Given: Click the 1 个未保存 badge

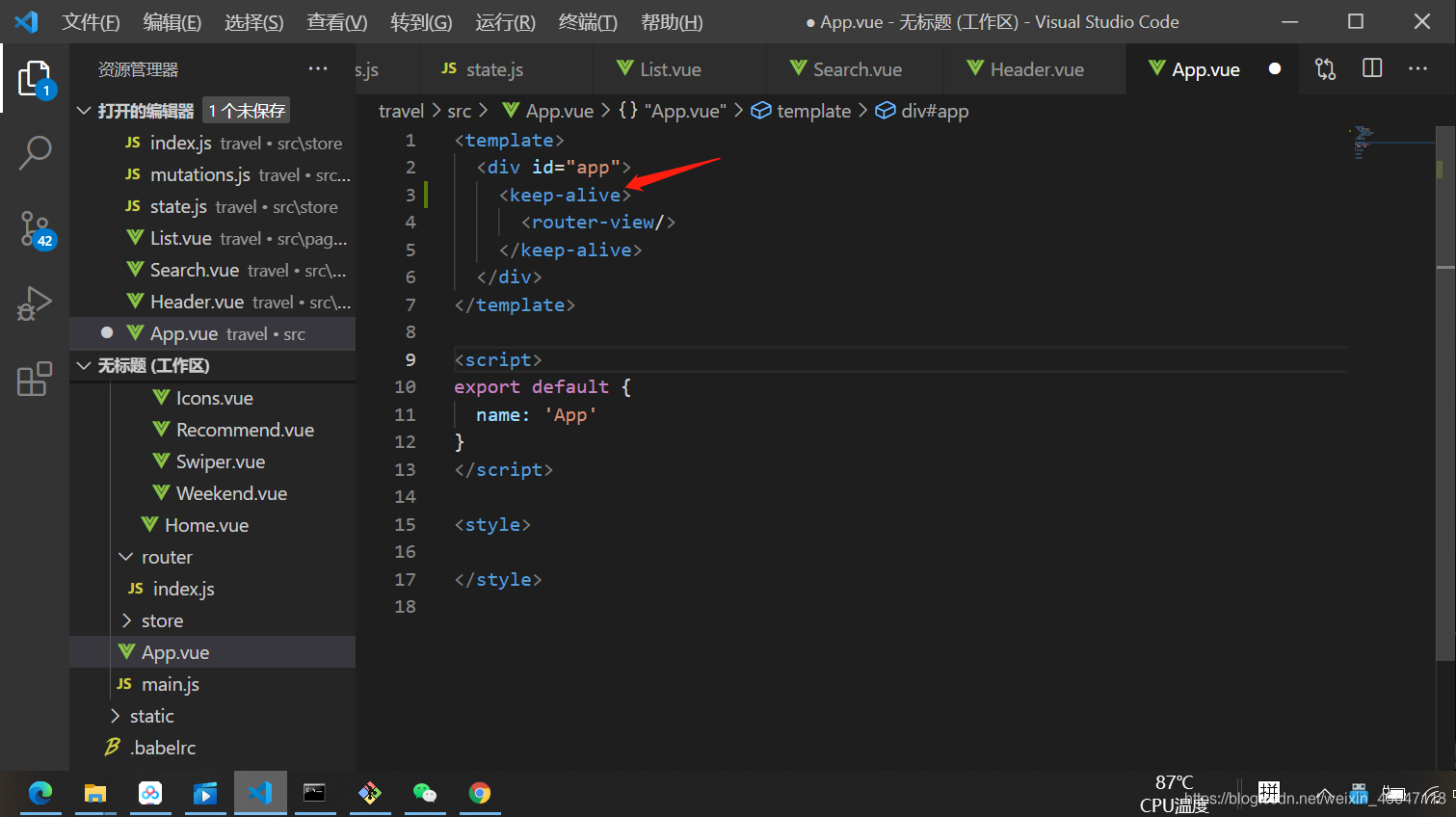Looking at the screenshot, I should point(248,111).
